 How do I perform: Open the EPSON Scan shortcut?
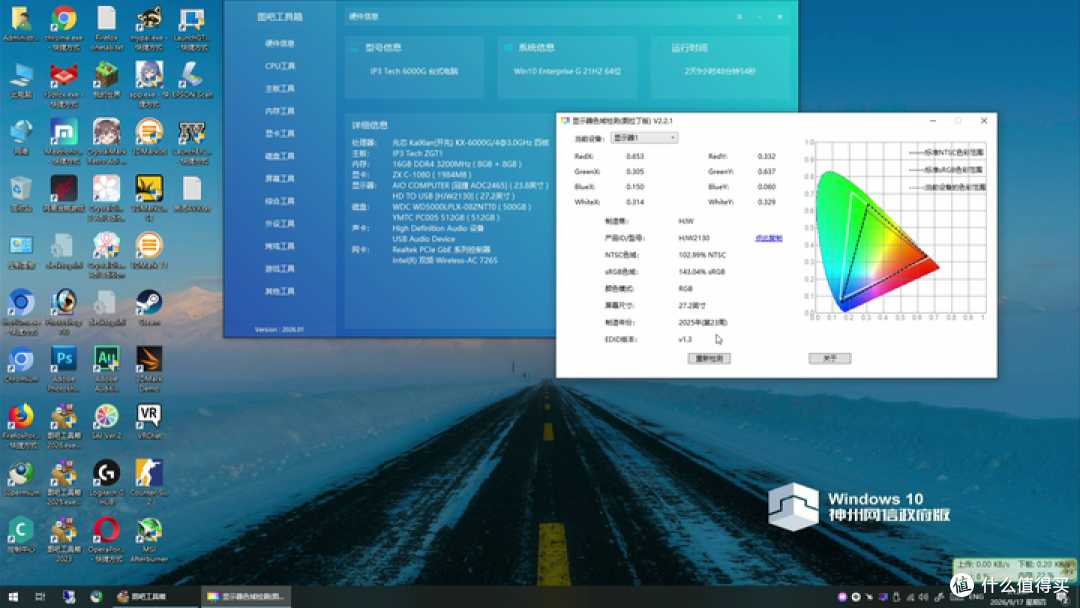(191, 81)
